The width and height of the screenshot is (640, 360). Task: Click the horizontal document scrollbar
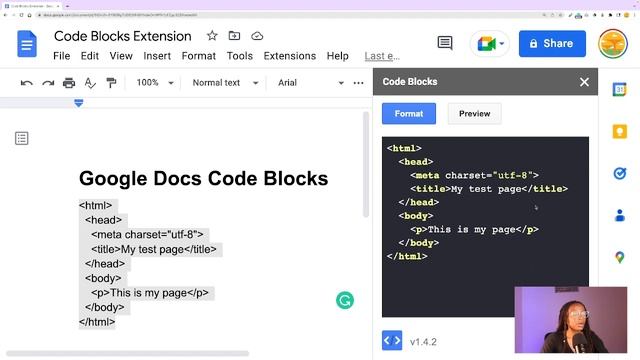click(x=127, y=353)
